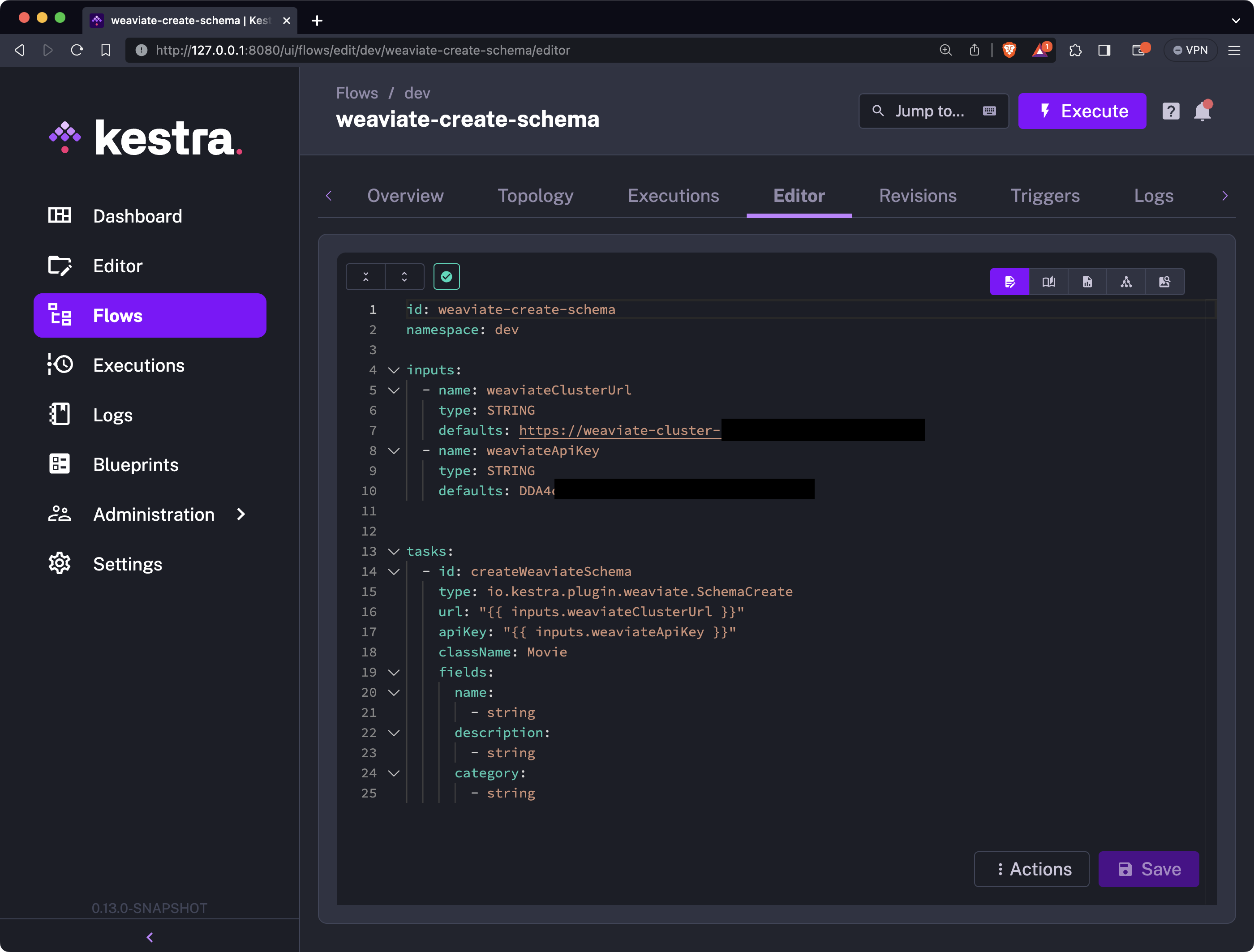Select the Flows sidebar icon
Viewport: 1254px width, 952px height.
click(x=60, y=315)
